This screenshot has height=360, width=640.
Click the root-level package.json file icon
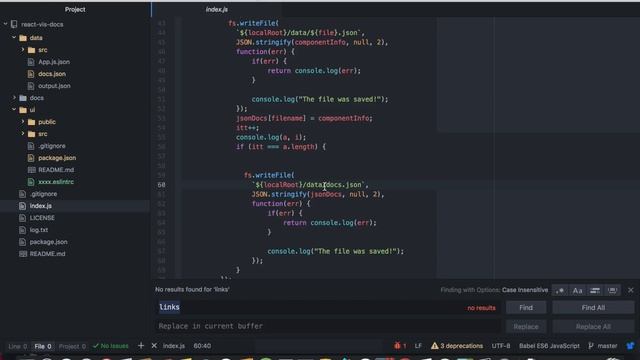pyautogui.click(x=22, y=242)
